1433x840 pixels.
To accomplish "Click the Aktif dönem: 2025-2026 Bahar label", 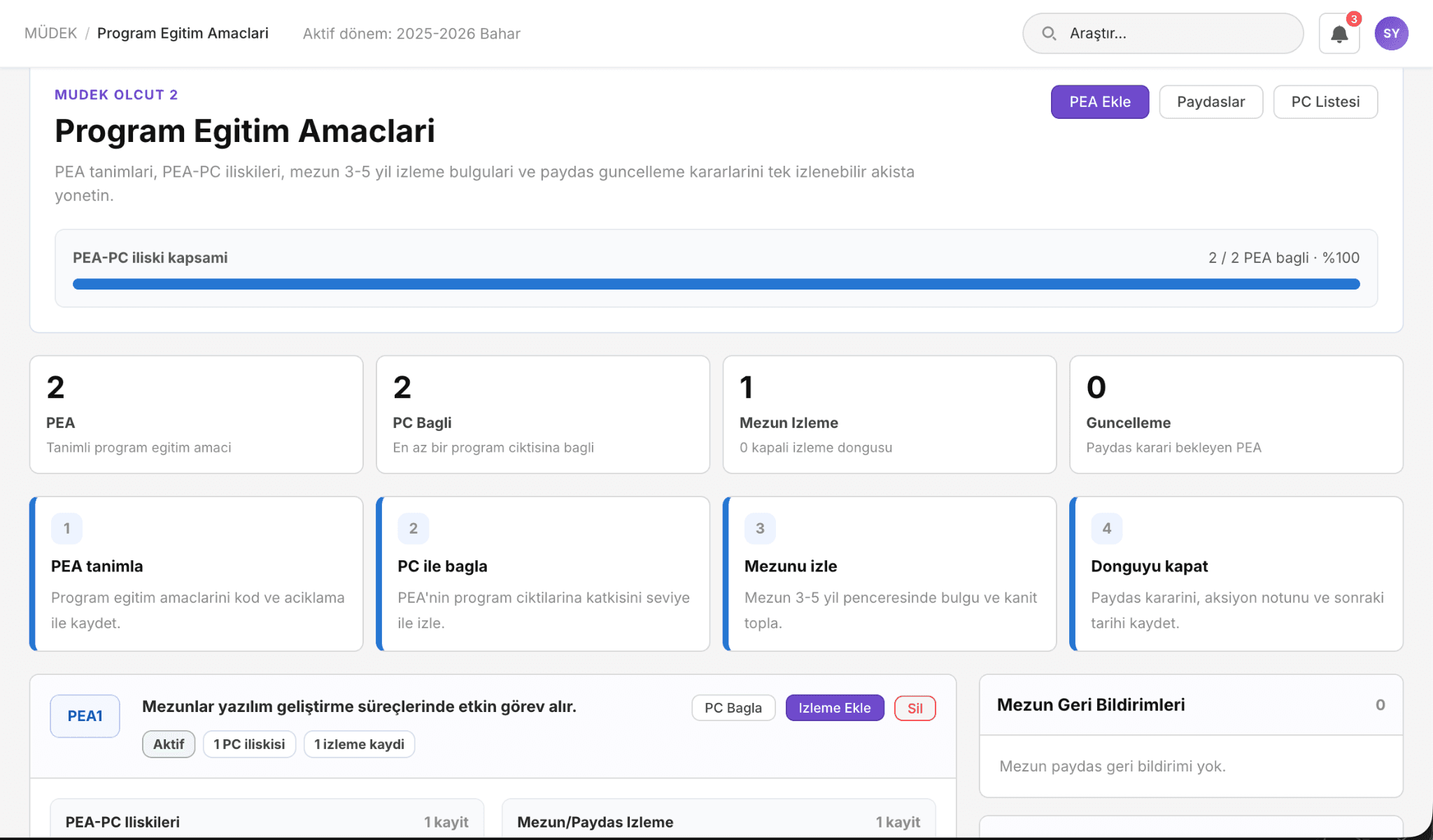I will 411,34.
